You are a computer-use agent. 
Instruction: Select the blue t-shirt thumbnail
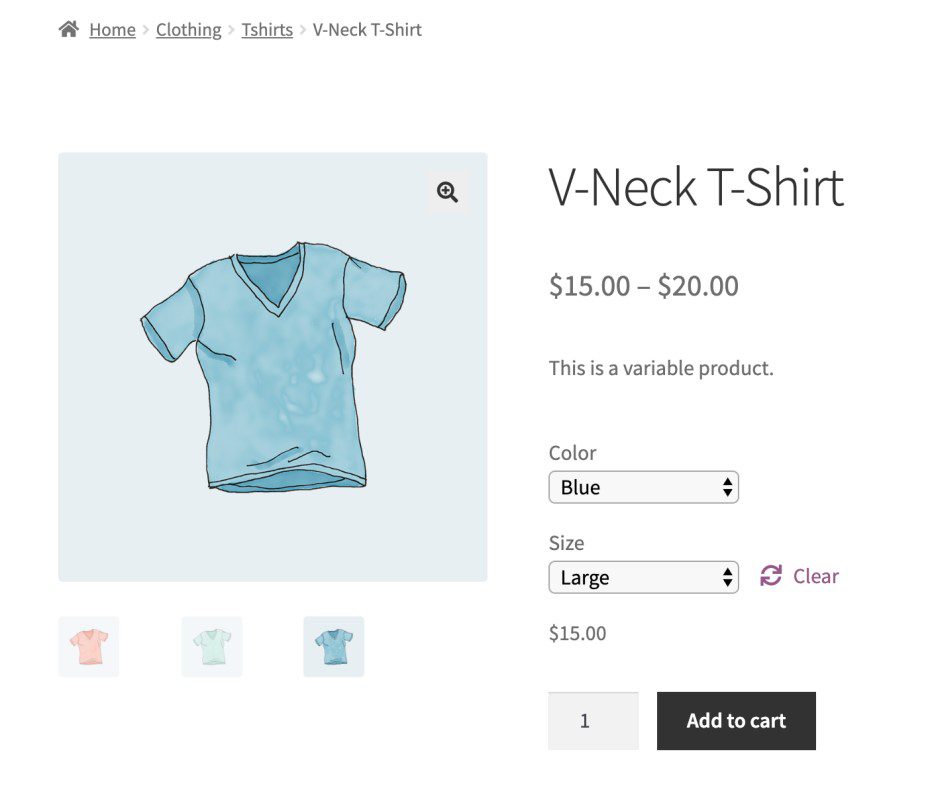pos(333,646)
